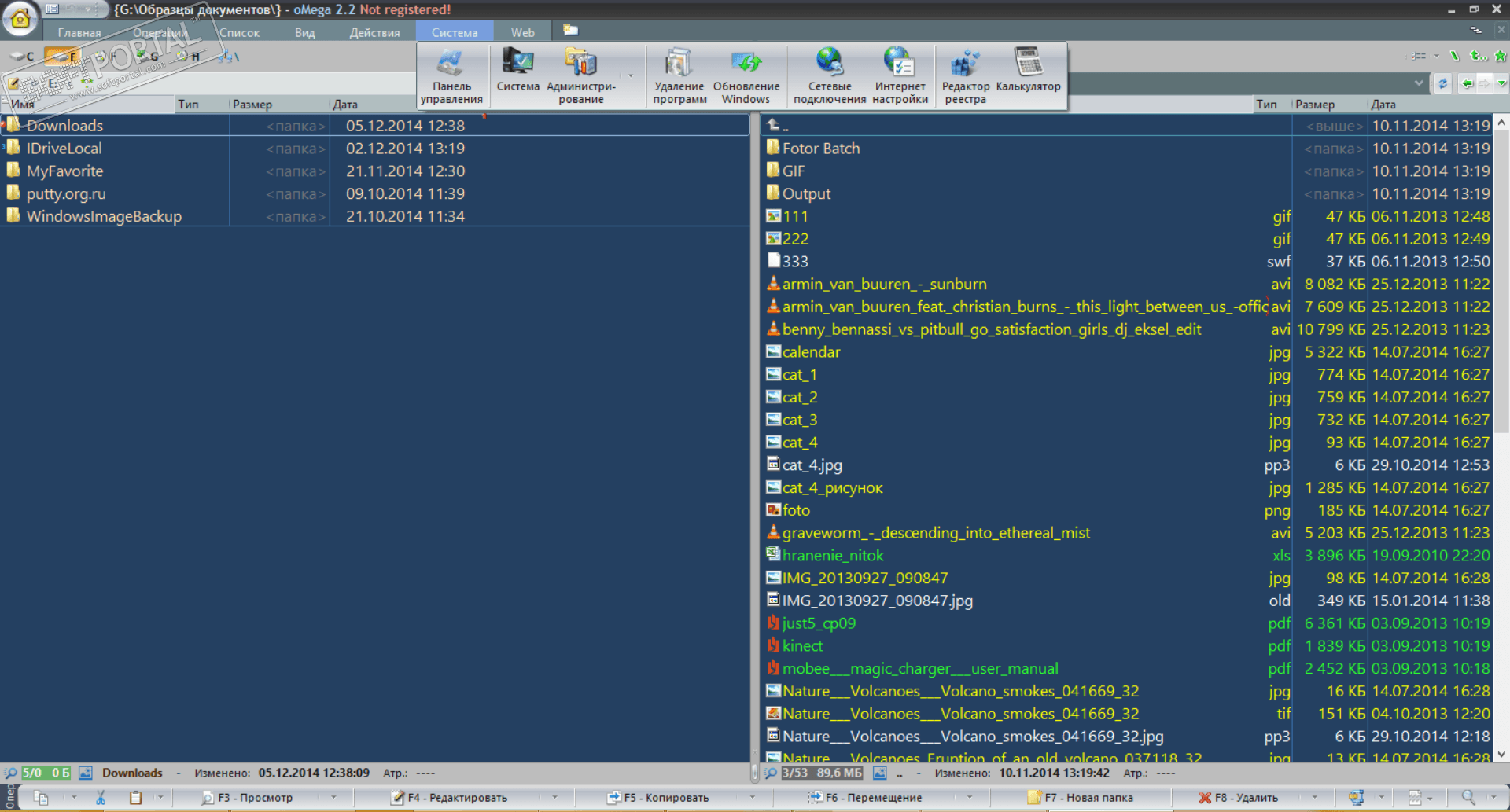The image size is (1510, 812).
Task: Click the refresh icon in right panel
Action: (1442, 83)
